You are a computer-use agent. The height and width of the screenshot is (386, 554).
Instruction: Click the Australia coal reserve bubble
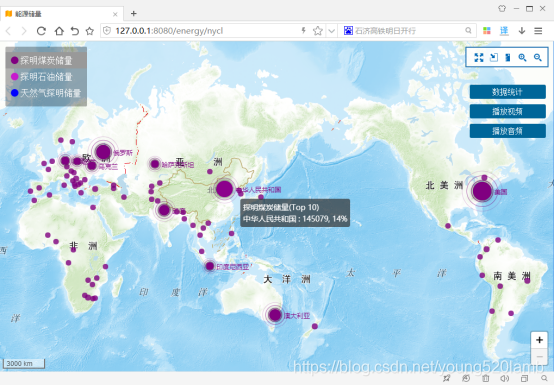pyautogui.click(x=275, y=315)
